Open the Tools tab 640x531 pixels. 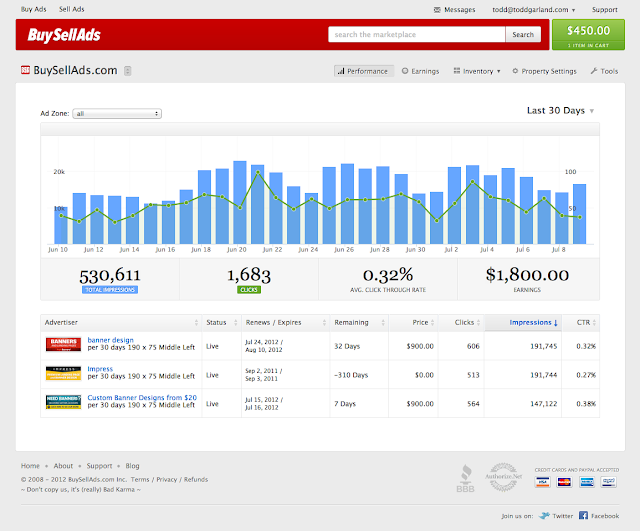[604, 71]
